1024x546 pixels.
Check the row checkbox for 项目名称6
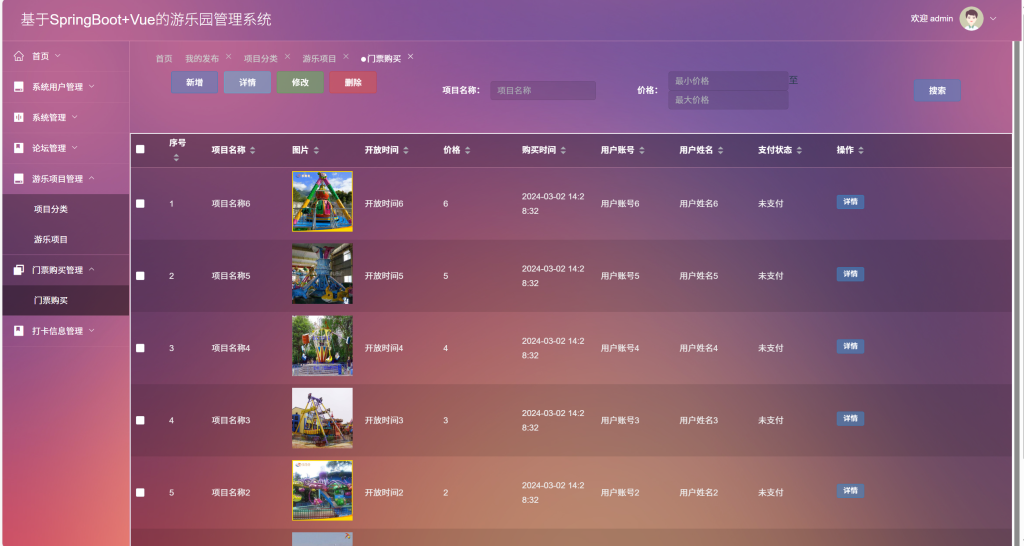pyautogui.click(x=140, y=204)
